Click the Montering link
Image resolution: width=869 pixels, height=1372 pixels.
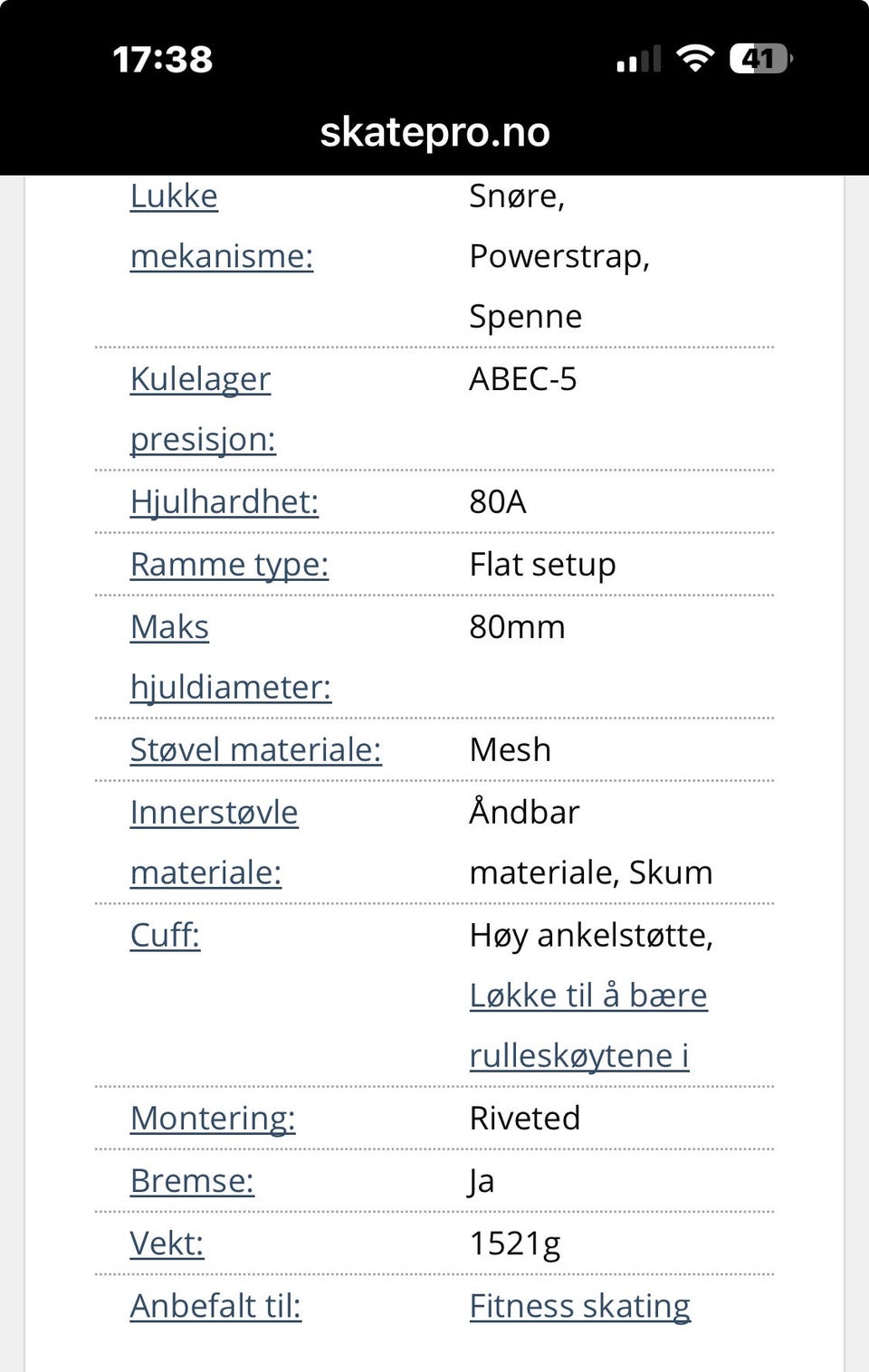pos(213,1118)
